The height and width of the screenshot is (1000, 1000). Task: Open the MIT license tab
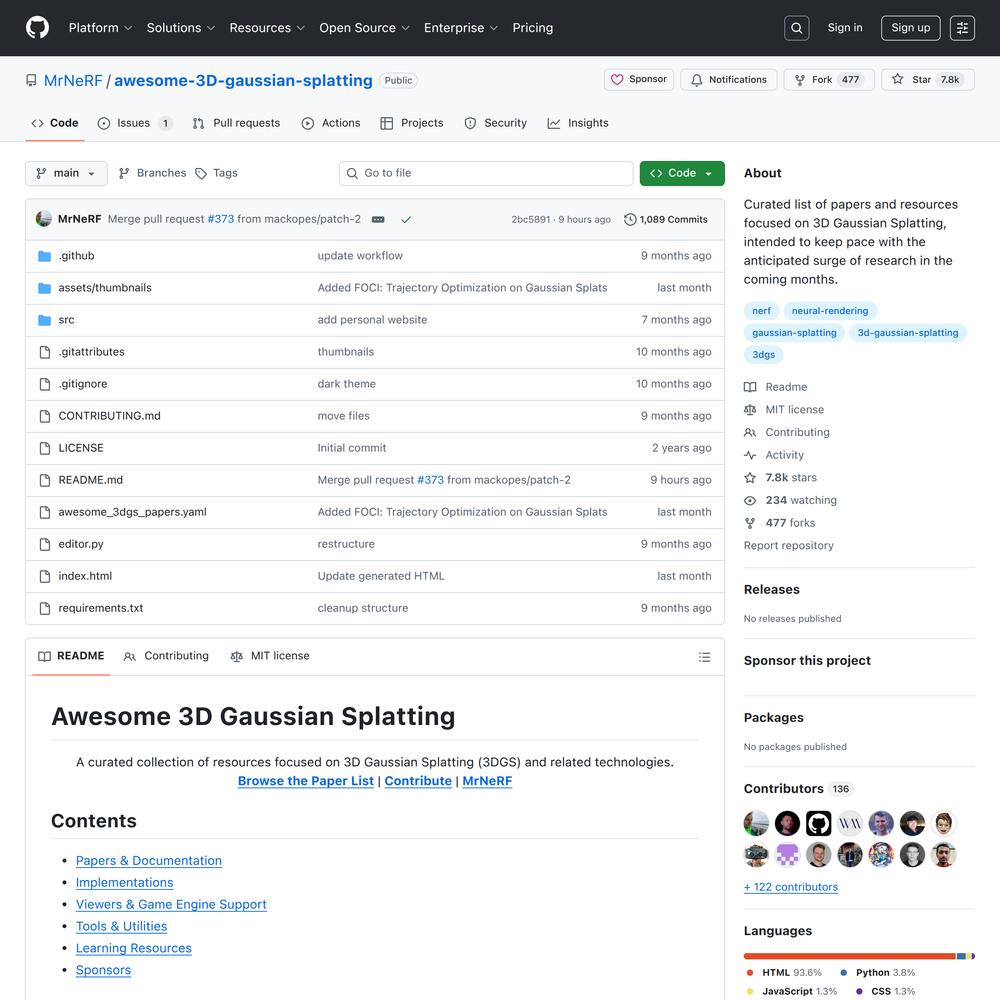[270, 656]
